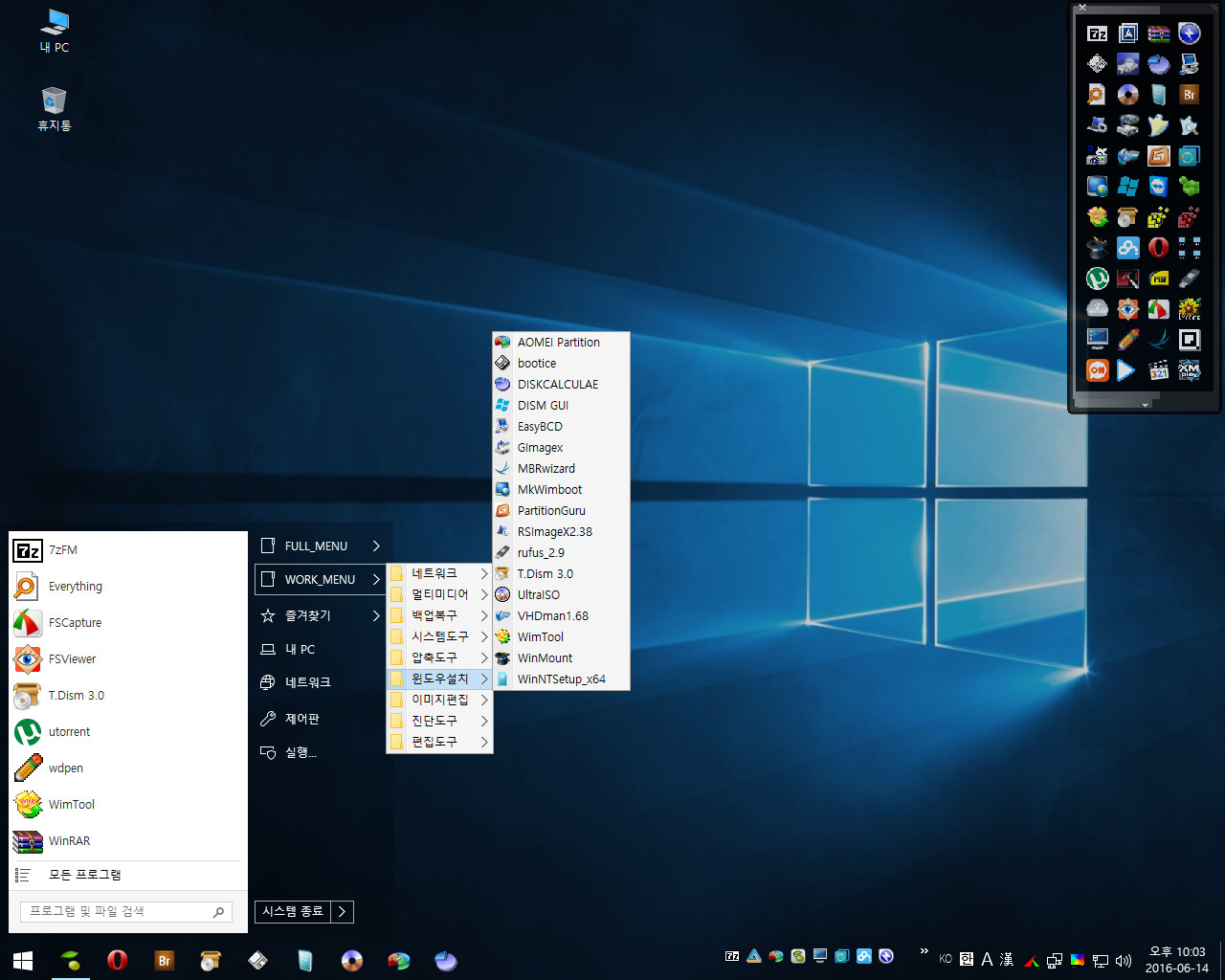Image resolution: width=1225 pixels, height=980 pixels.
Task: Click the Opera icon in the dock panel
Action: 1159,248
